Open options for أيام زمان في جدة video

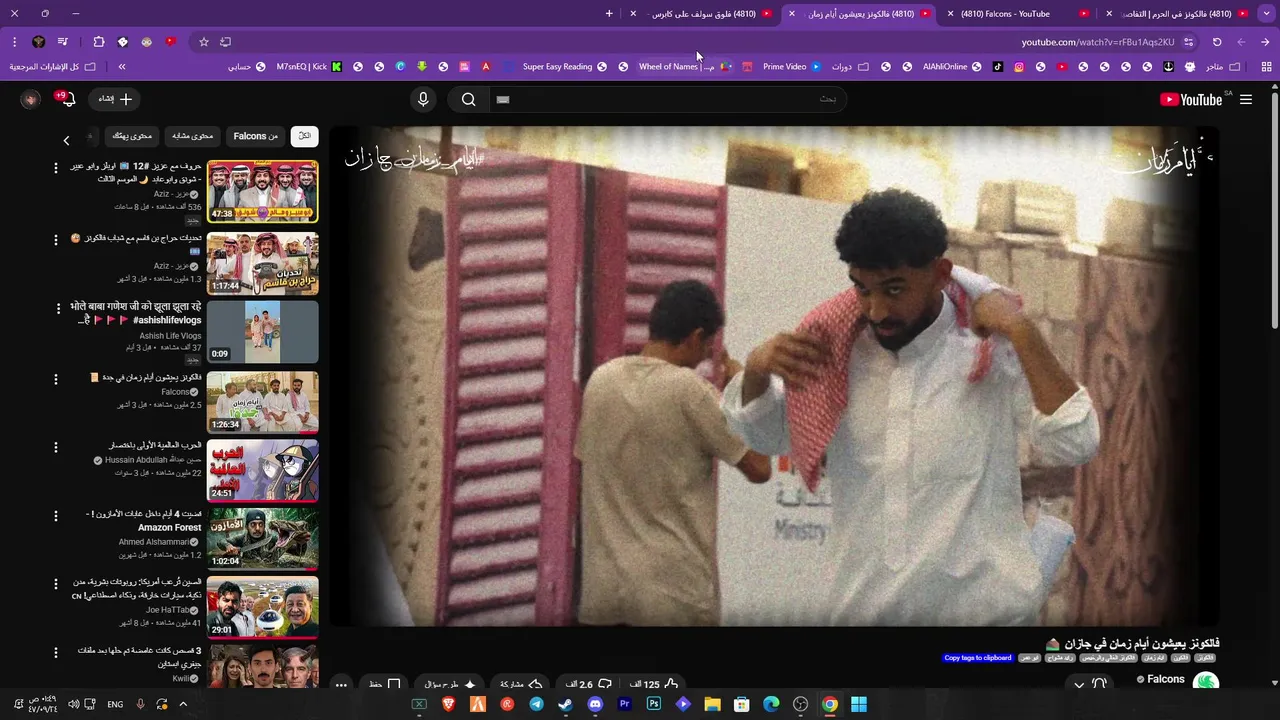[x=56, y=379]
